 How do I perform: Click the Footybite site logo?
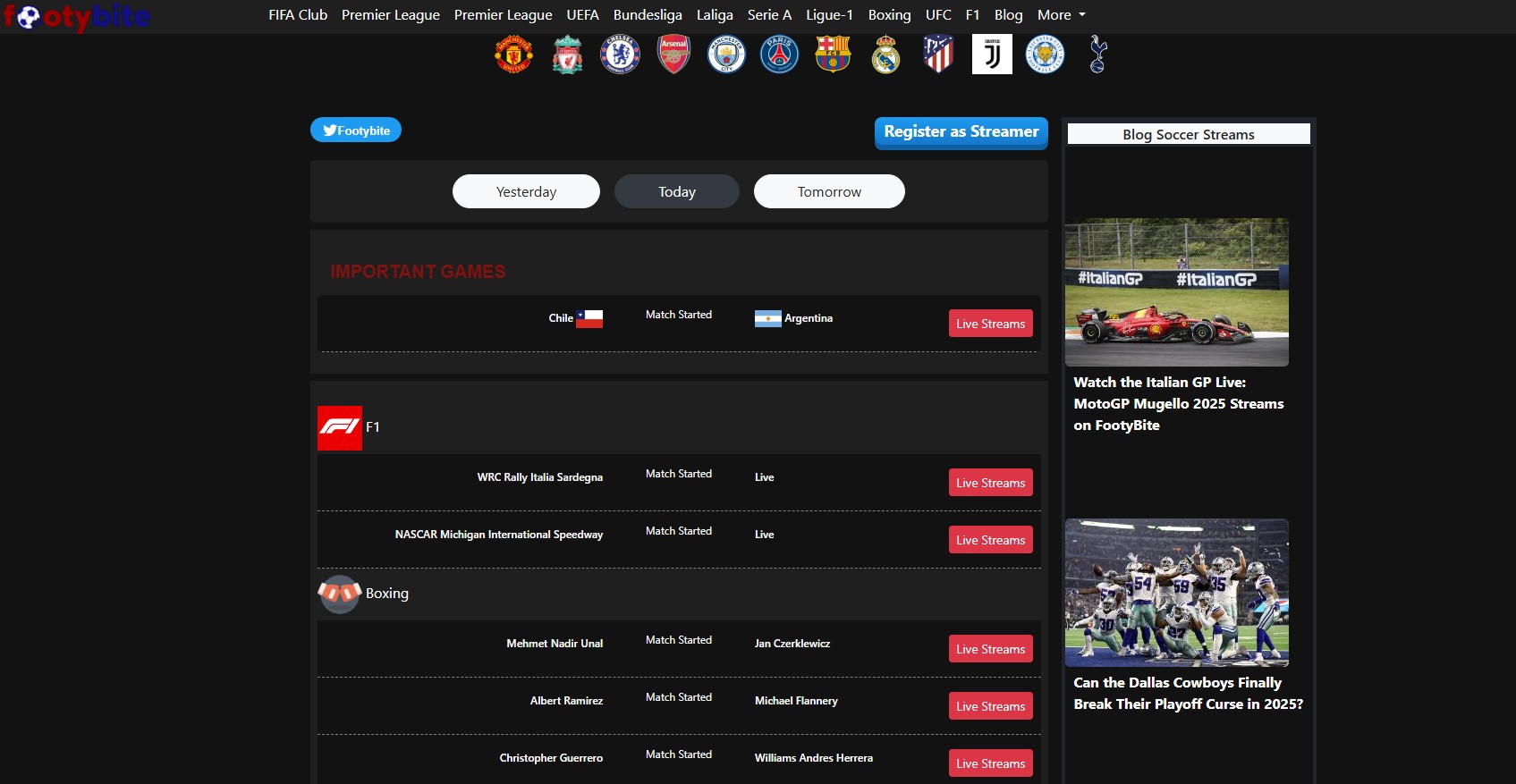77,16
